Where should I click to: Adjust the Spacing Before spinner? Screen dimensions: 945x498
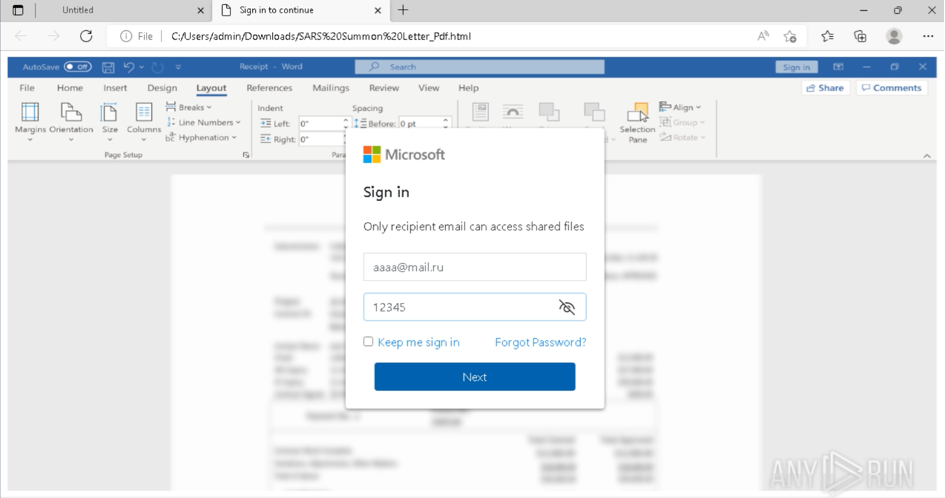pyautogui.click(x=445, y=123)
